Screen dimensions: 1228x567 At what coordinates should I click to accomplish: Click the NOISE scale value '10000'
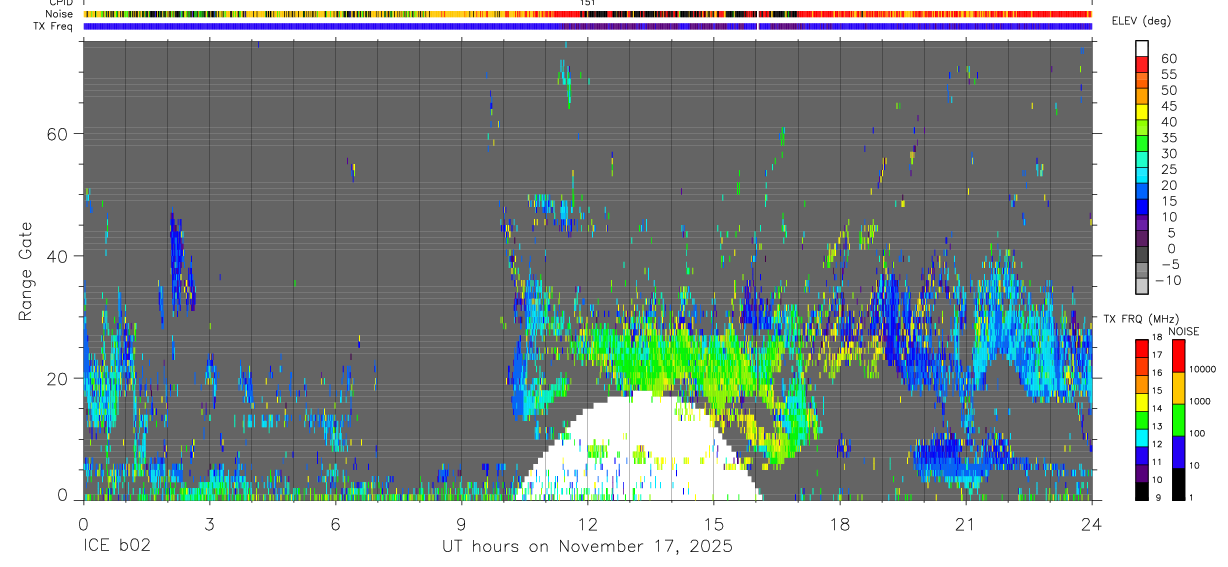(1201, 370)
